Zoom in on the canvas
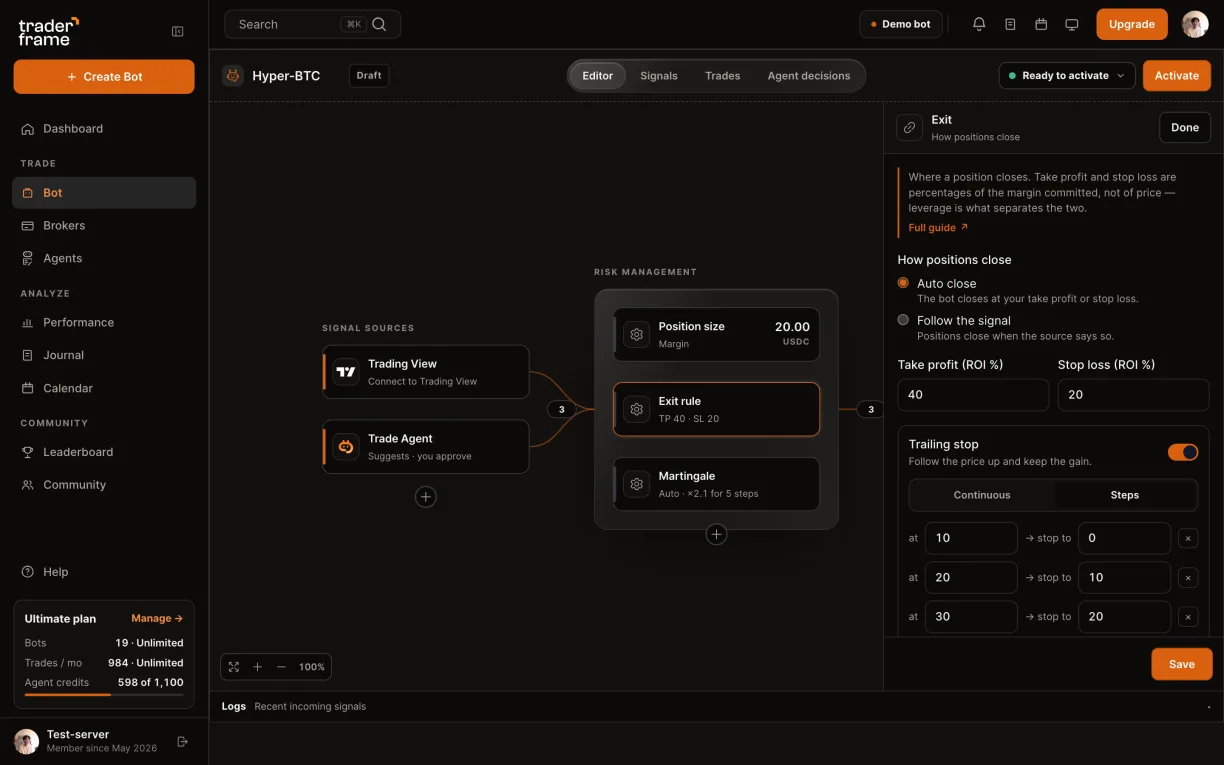 [257, 667]
